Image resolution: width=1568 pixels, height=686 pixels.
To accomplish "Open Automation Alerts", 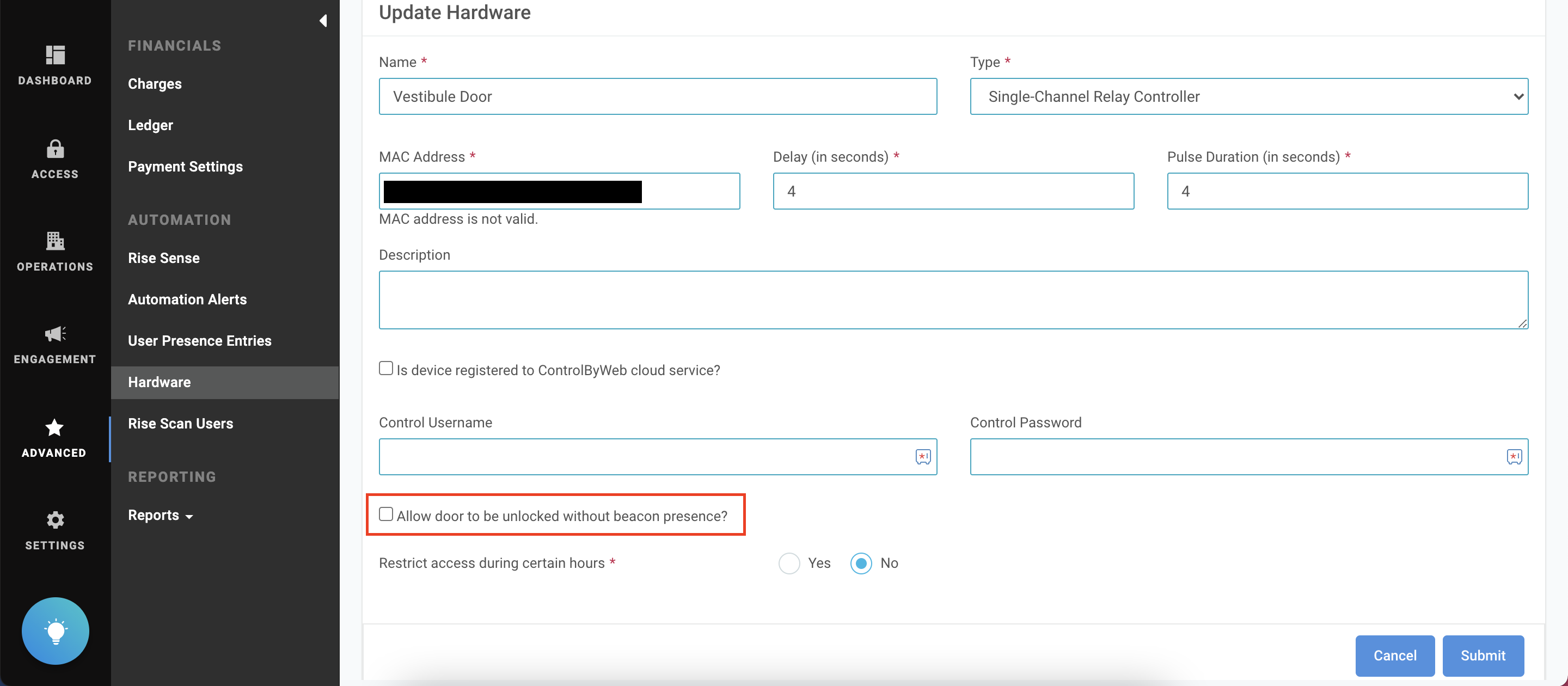I will (x=187, y=299).
